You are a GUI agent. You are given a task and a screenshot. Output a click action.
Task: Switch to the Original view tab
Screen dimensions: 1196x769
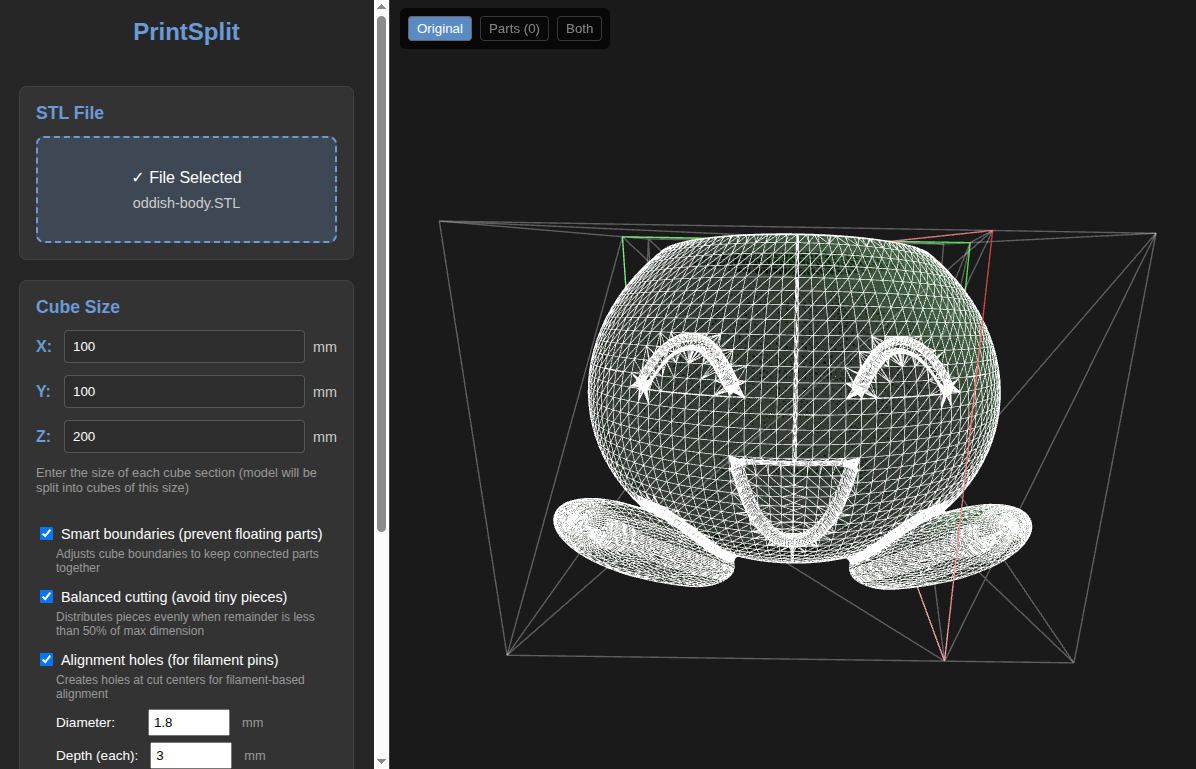(440, 29)
